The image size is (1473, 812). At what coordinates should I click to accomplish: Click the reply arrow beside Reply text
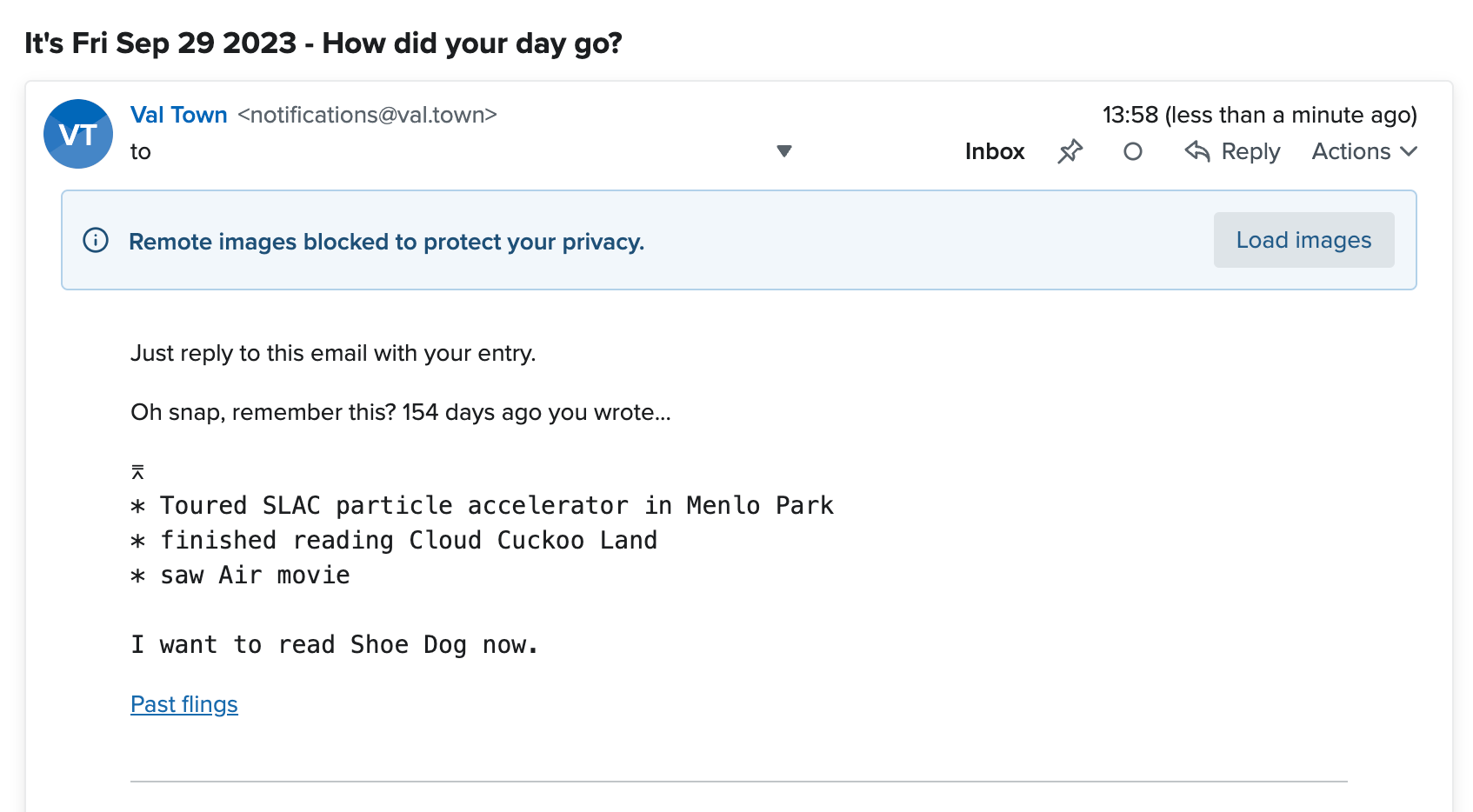[1197, 151]
